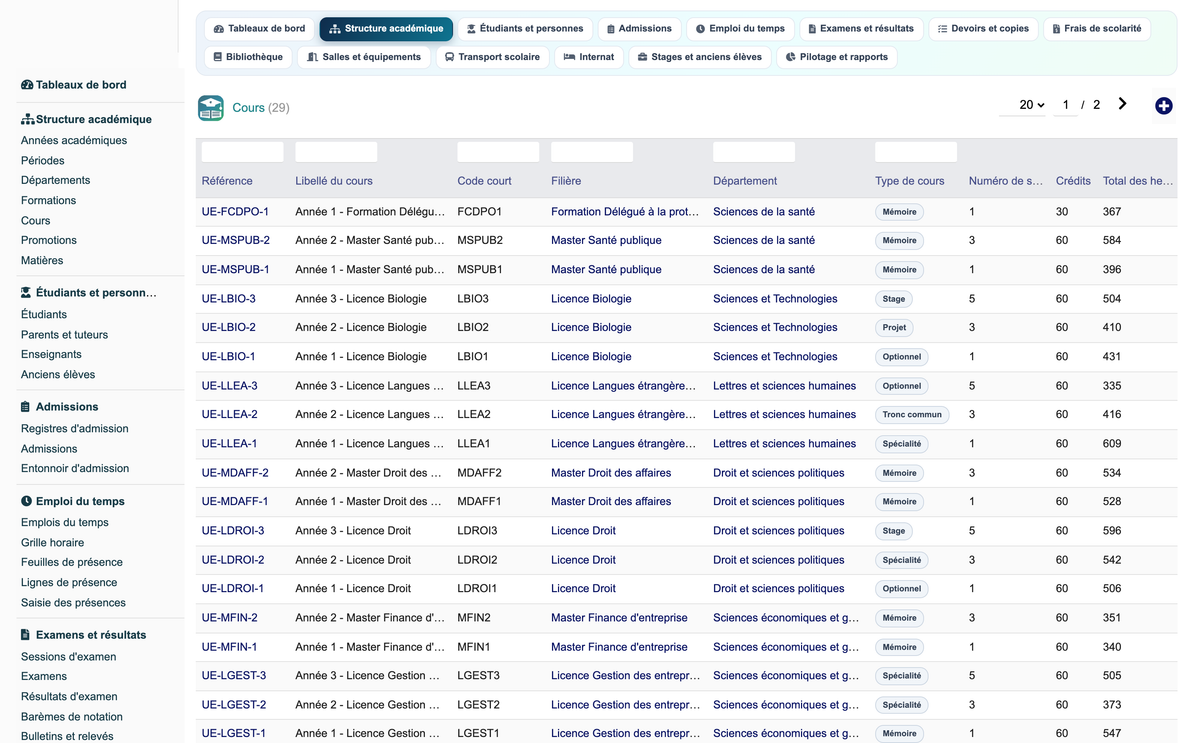Click the clock icon on the Emploi du temps tab
This screenshot has height=743, width=1200.
[x=700, y=29]
